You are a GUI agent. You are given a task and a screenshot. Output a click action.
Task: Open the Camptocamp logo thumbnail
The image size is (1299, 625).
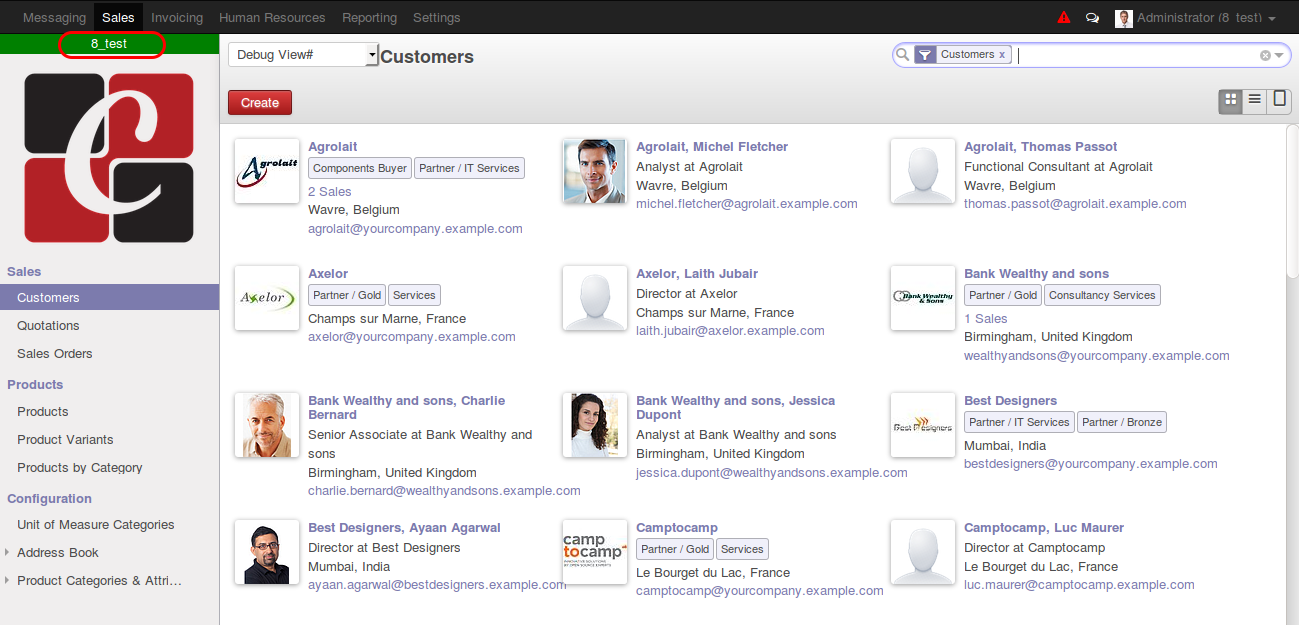click(595, 552)
